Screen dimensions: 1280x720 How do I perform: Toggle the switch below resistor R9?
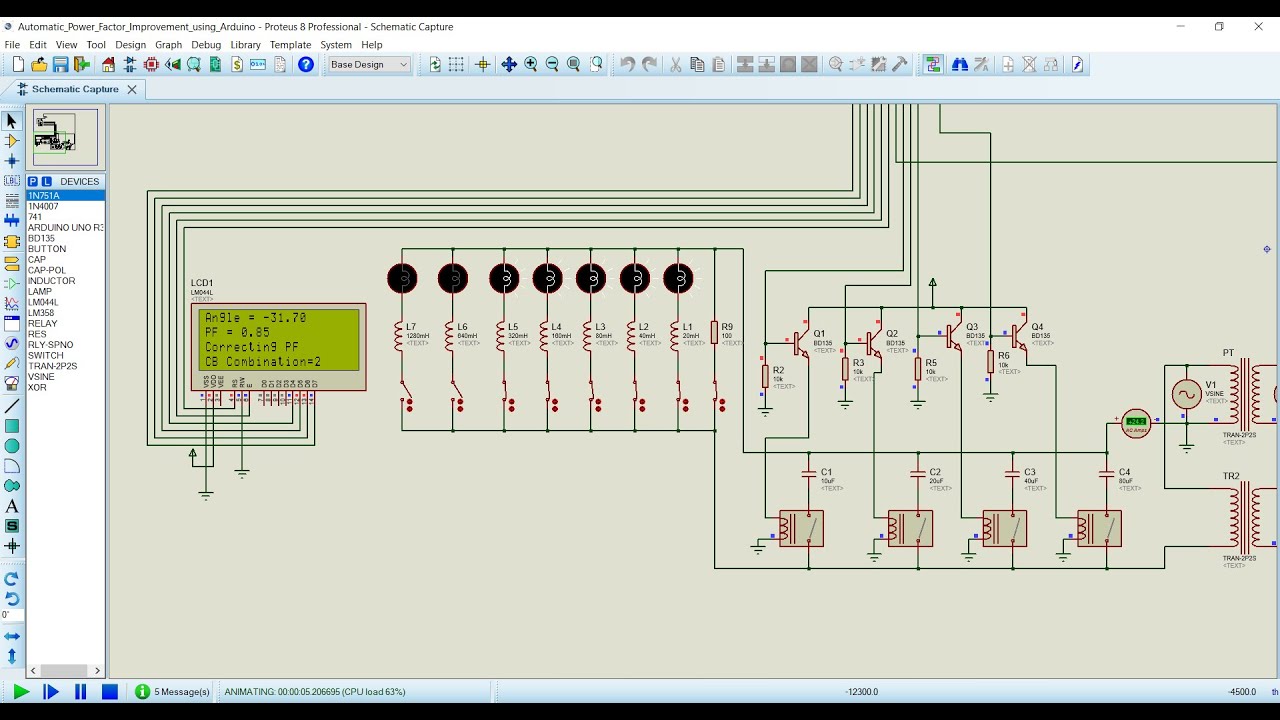click(x=719, y=395)
